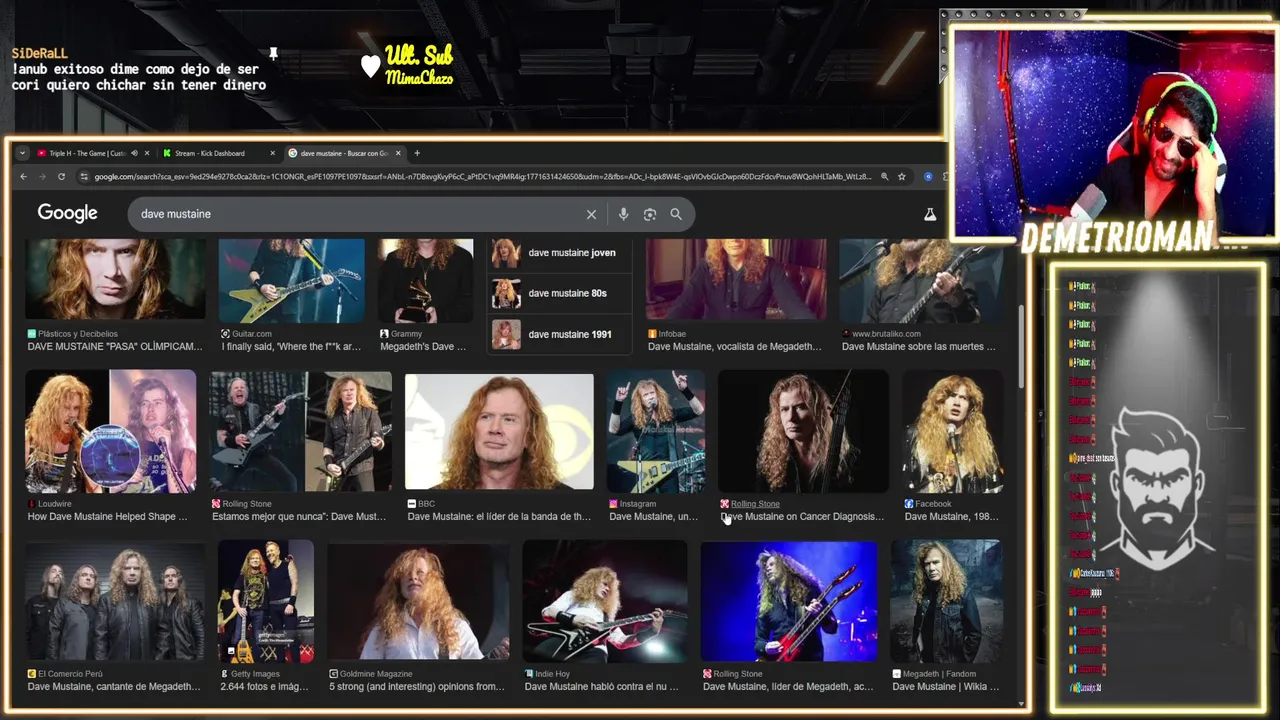Go back to the previous page
Image resolution: width=1280 pixels, height=720 pixels.
pos(23,177)
